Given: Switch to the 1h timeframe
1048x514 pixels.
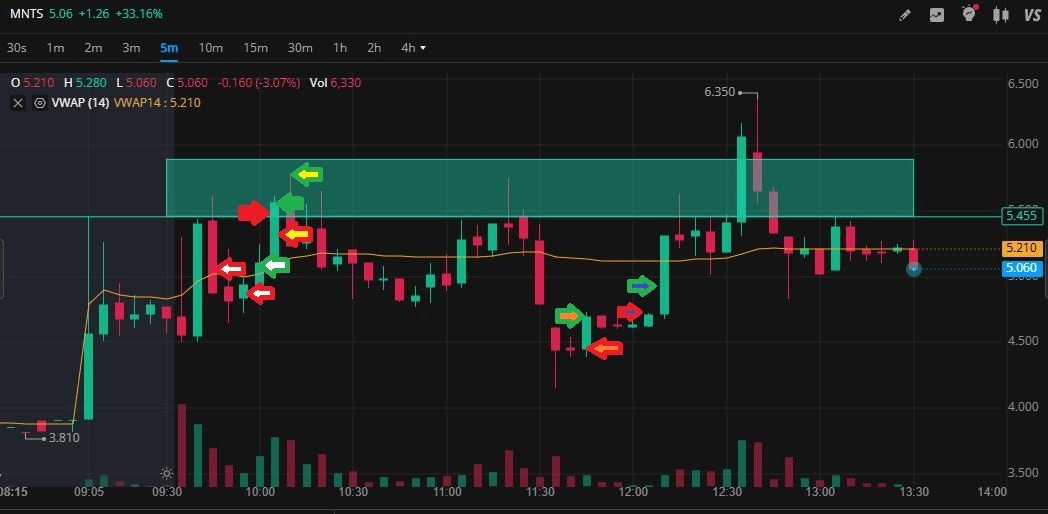Looking at the screenshot, I should [x=340, y=47].
